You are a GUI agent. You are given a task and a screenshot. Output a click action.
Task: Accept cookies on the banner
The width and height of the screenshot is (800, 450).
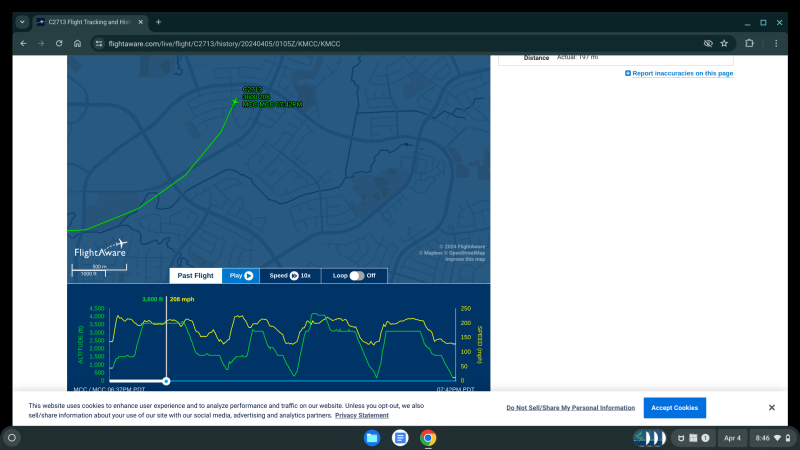pos(674,408)
